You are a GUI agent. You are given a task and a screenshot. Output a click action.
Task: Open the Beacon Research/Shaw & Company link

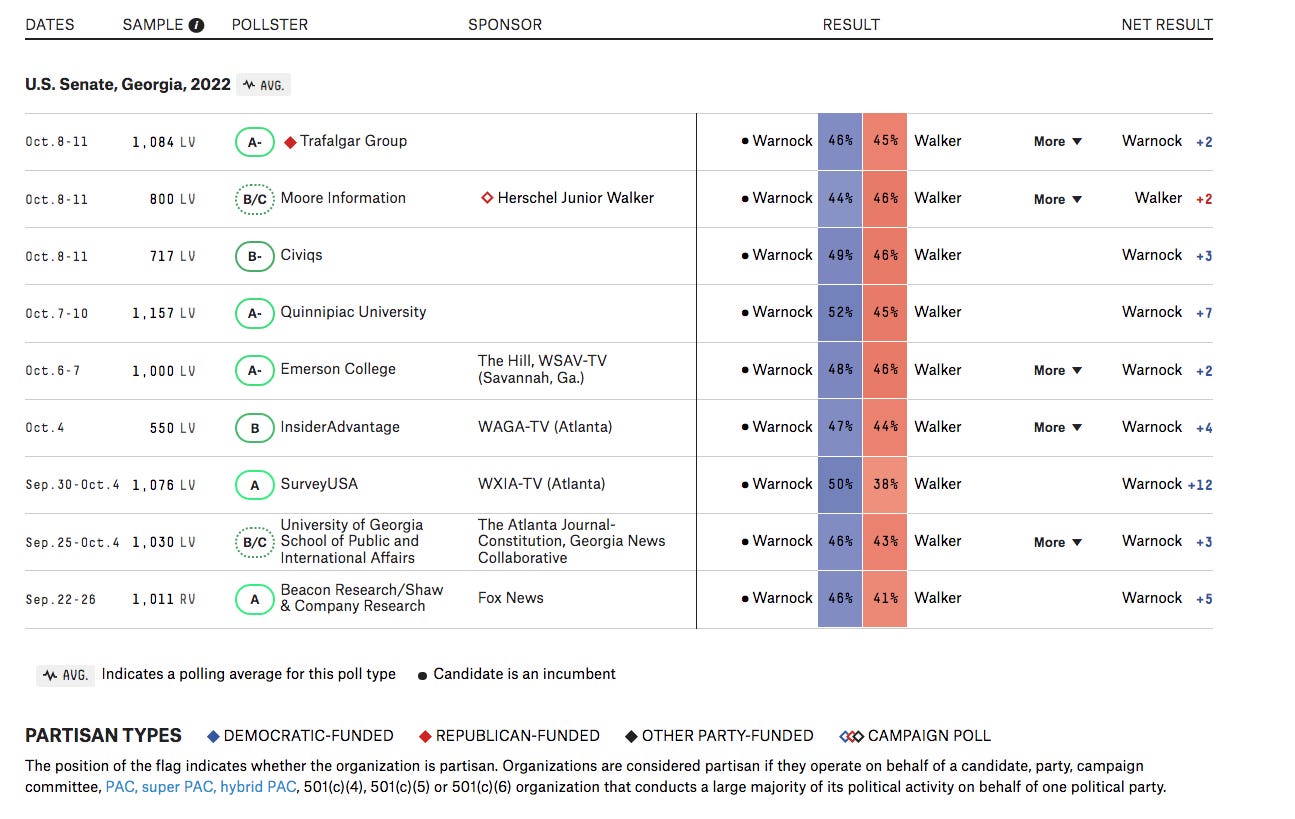click(361, 598)
